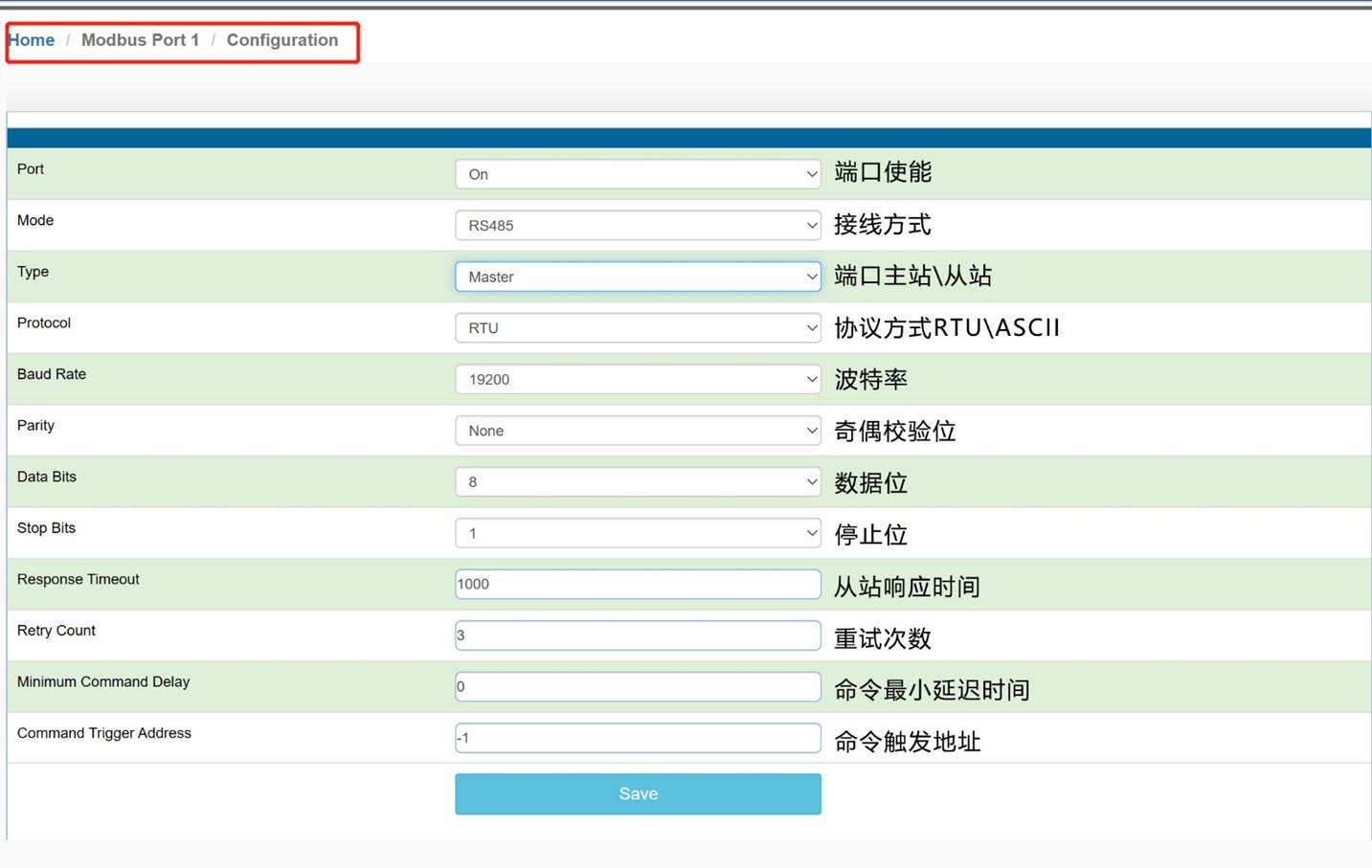Expand the Mode dropdown showing RS485
Screen dimensions: 1372x868
pos(638,226)
